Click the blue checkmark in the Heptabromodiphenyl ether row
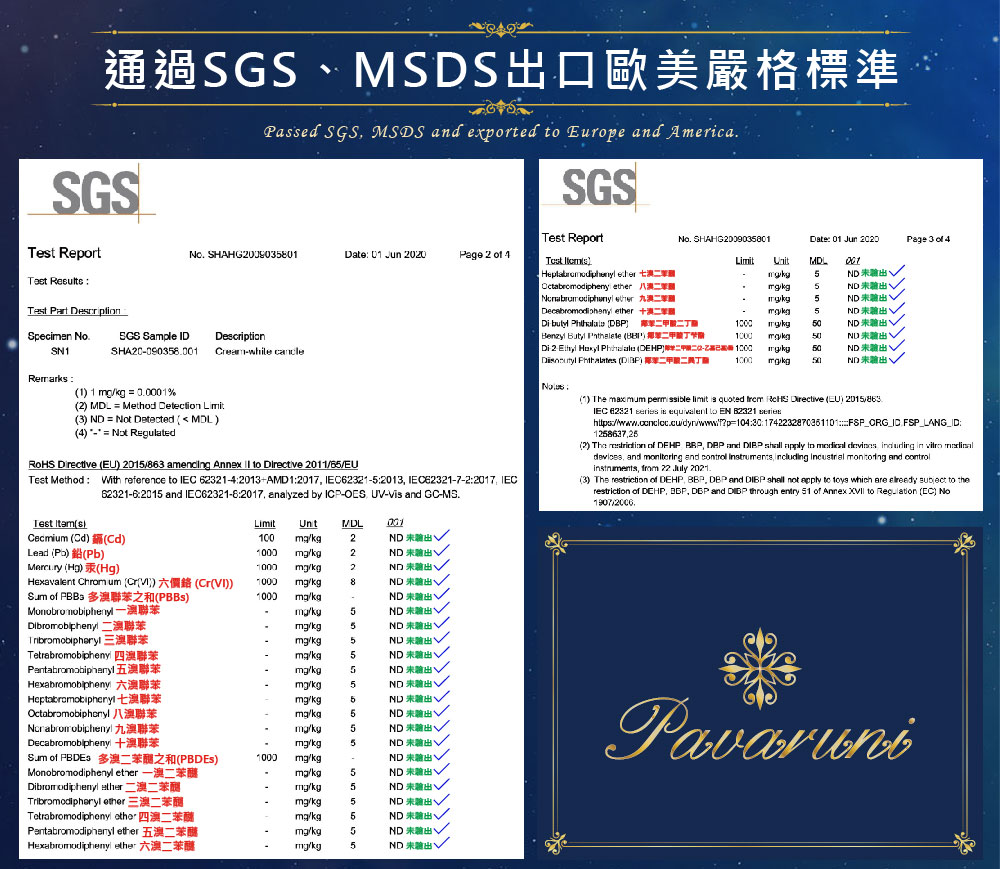This screenshot has height=869, width=1000. tap(897, 272)
